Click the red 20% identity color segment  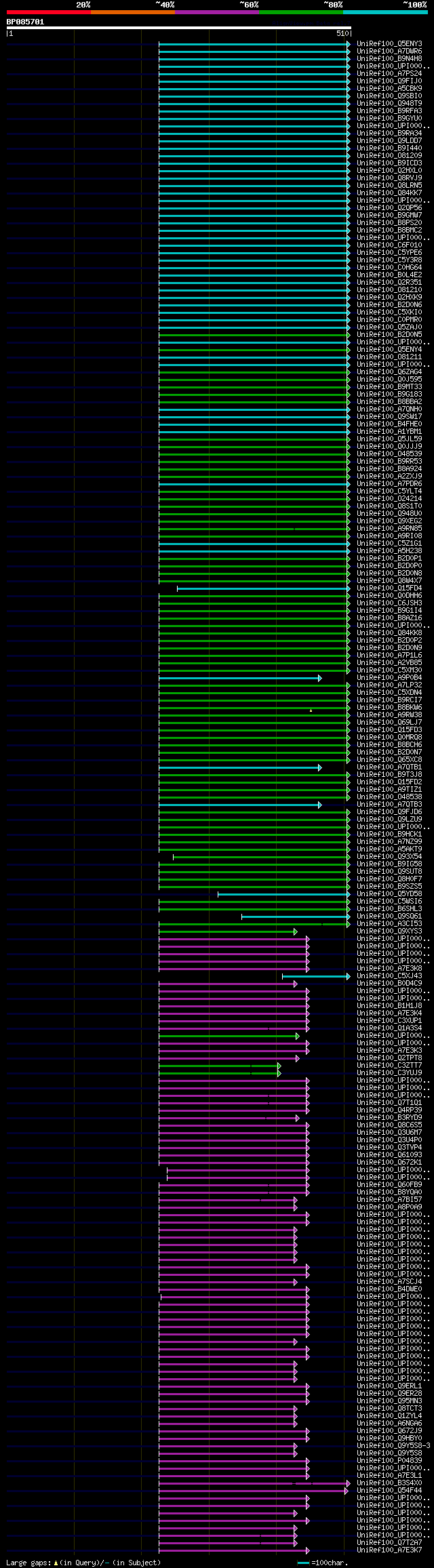tap(48, 12)
